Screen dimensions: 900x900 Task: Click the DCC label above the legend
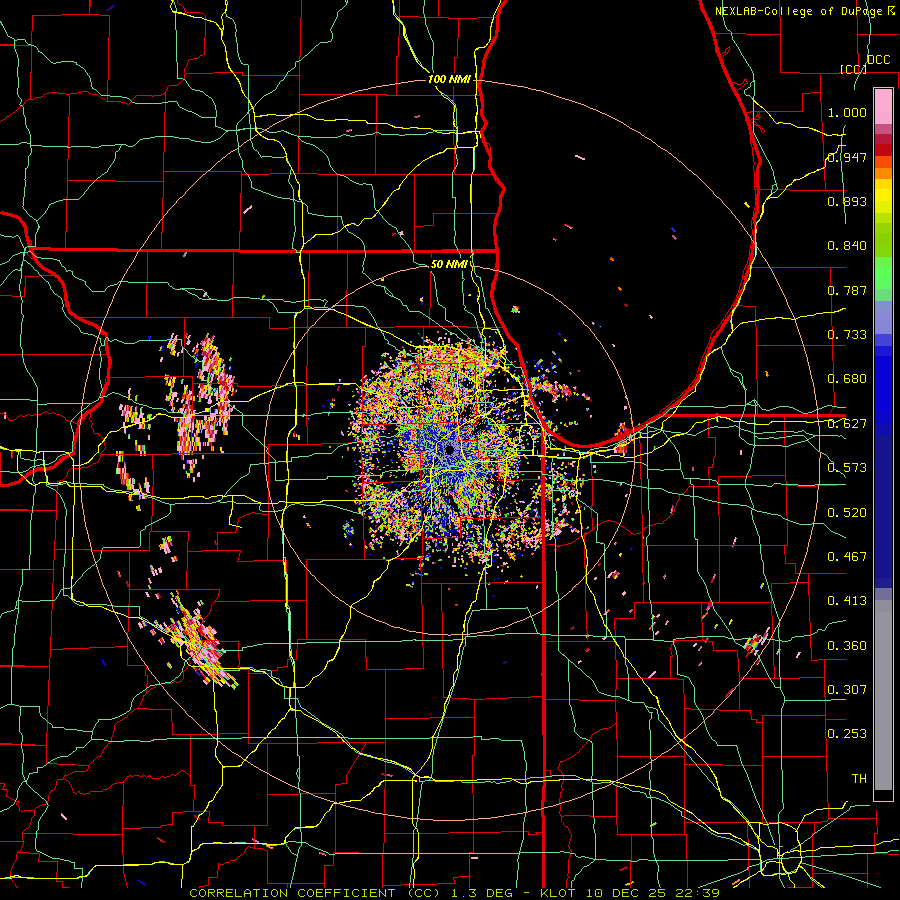click(878, 60)
